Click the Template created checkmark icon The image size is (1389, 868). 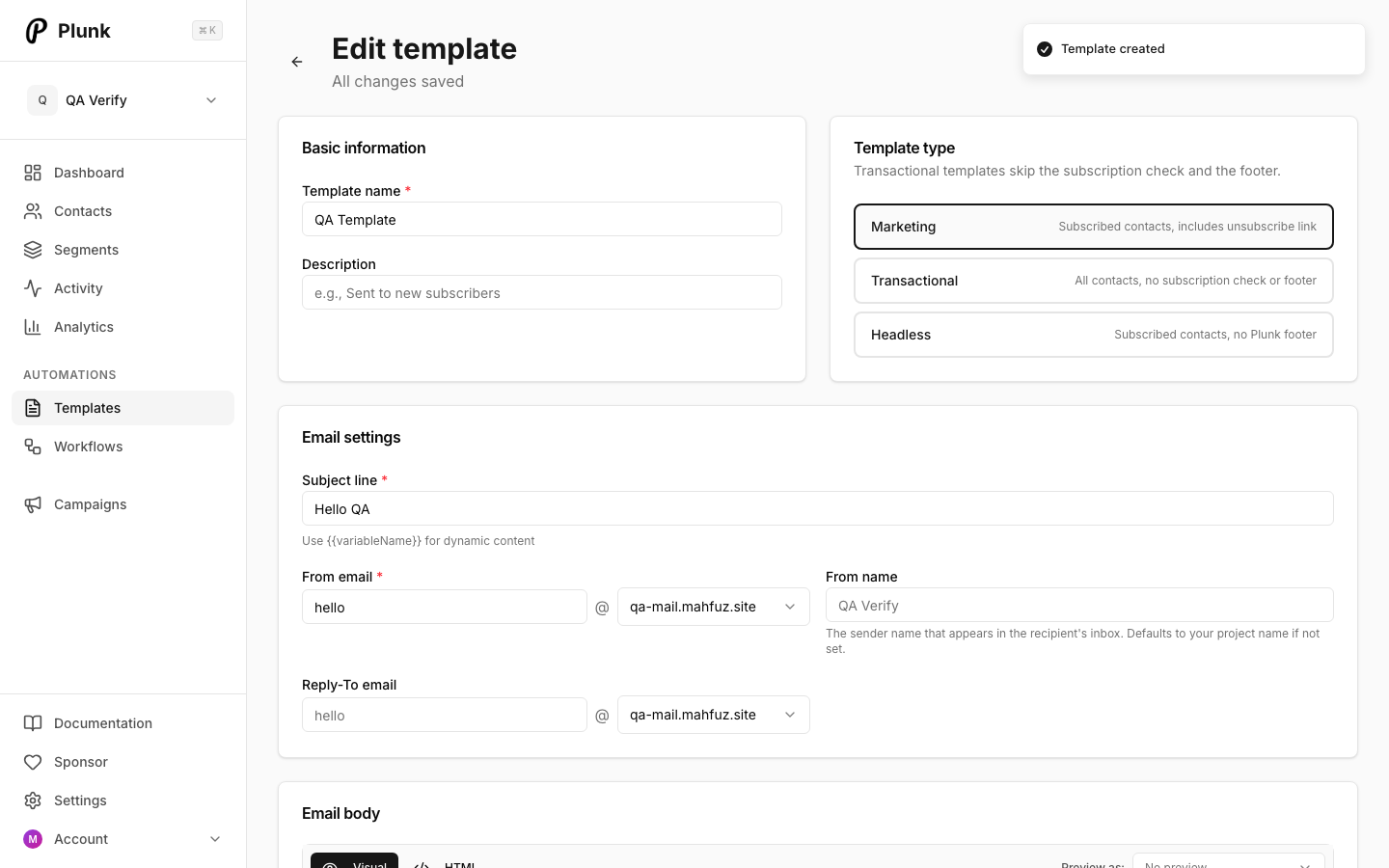[x=1045, y=49]
